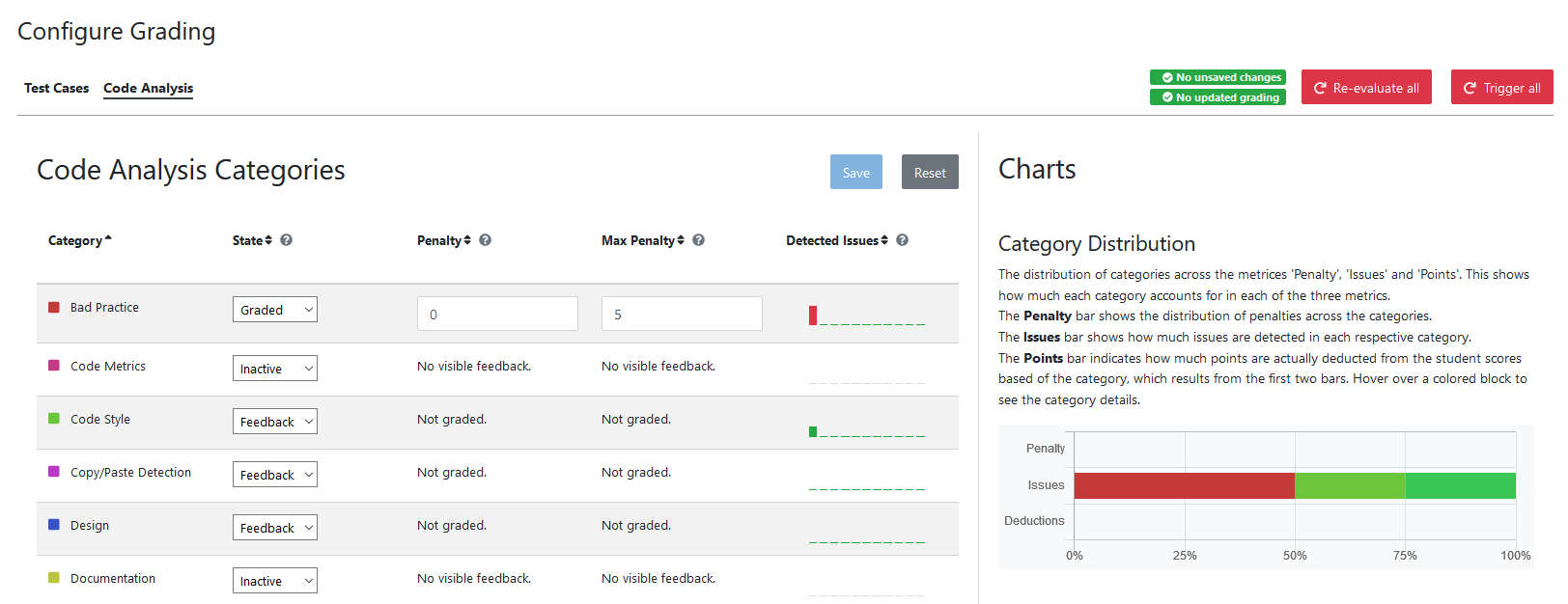
Task: Change the Copy/Paste Detection state dropdown
Action: [274, 475]
